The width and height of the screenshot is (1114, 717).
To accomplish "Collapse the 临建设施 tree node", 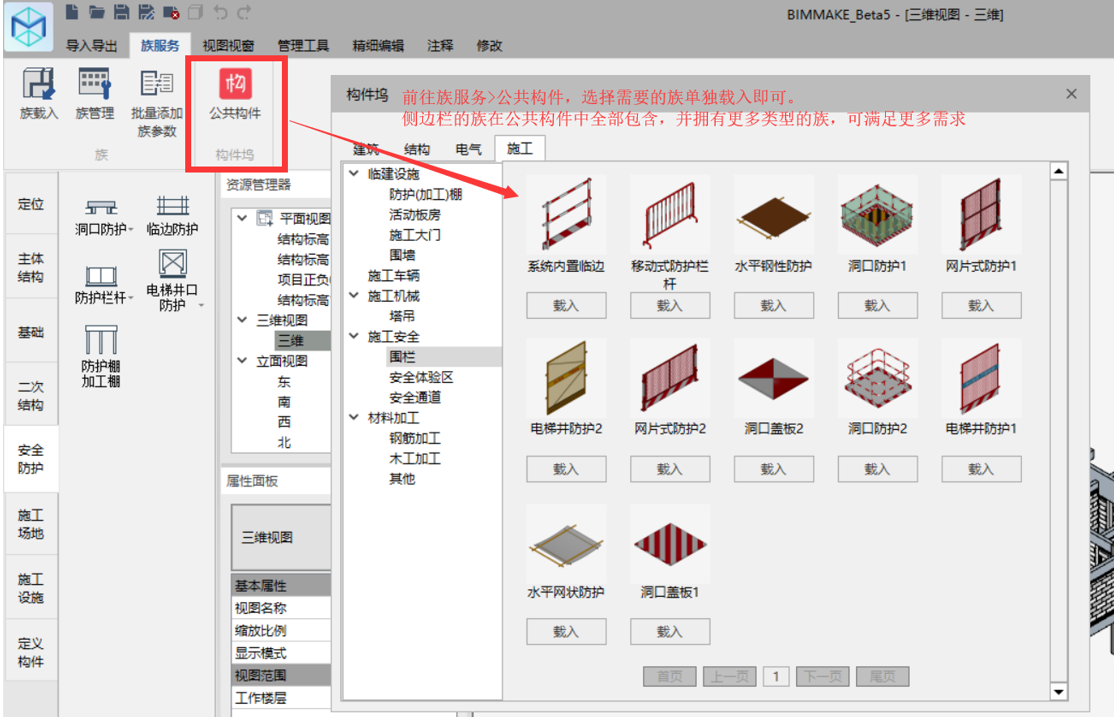I will [354, 173].
